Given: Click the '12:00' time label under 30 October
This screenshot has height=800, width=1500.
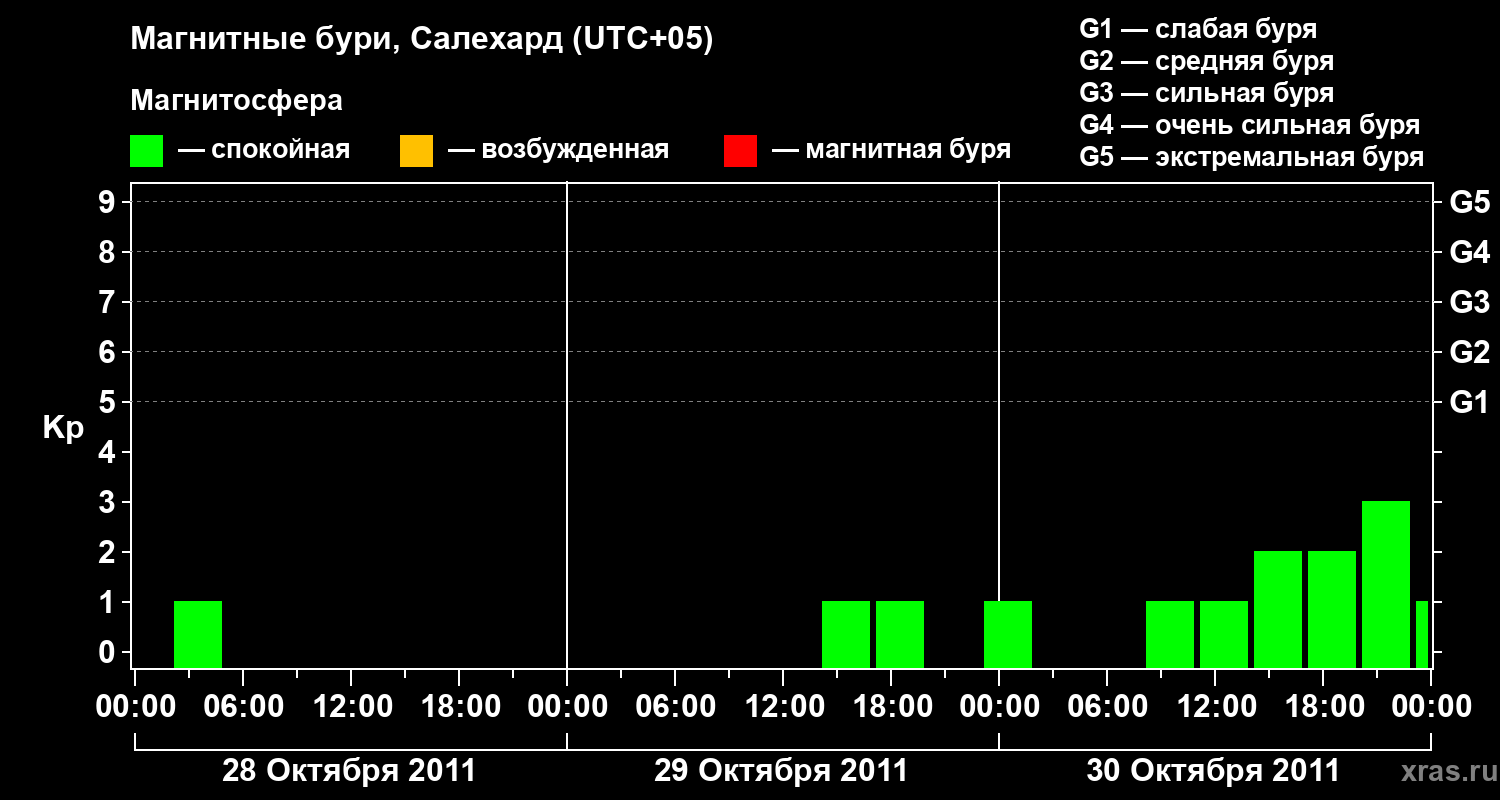Looking at the screenshot, I should pos(1215,707).
